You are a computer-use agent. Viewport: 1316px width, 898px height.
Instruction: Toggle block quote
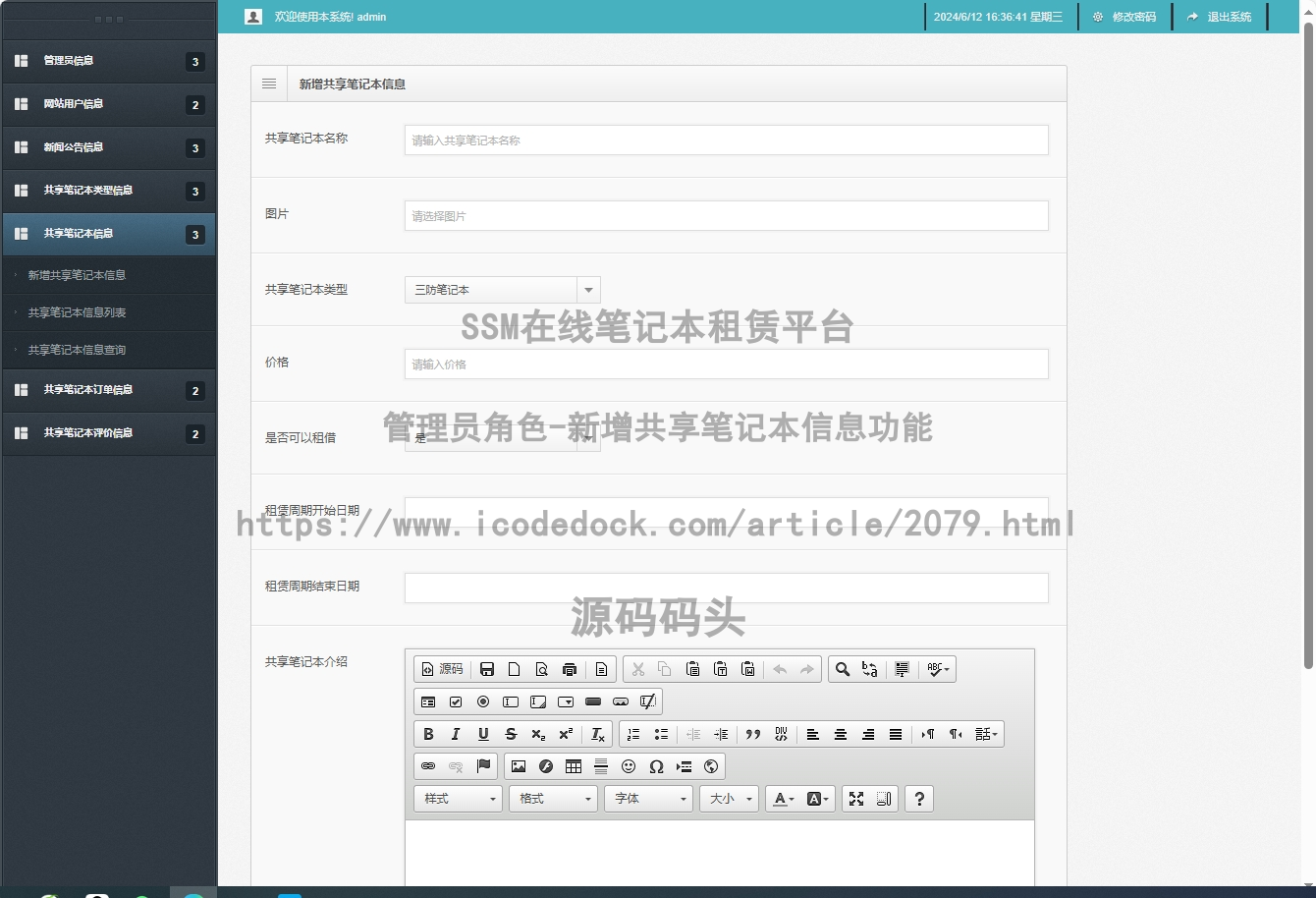click(753, 734)
